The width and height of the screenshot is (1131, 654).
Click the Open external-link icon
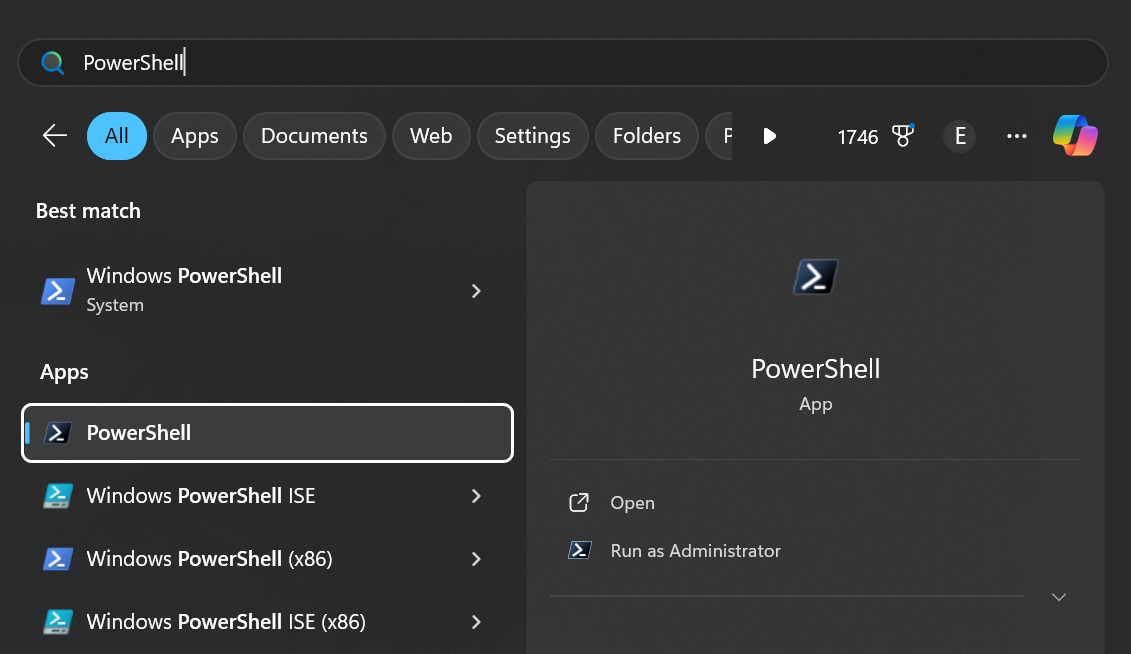579,503
